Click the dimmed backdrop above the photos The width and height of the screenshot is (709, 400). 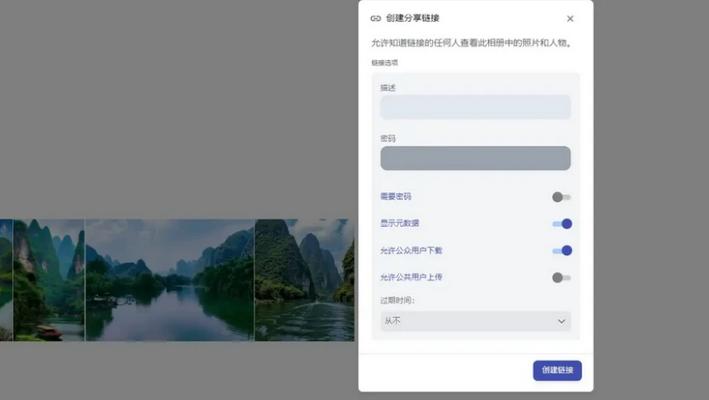pyautogui.click(x=180, y=100)
